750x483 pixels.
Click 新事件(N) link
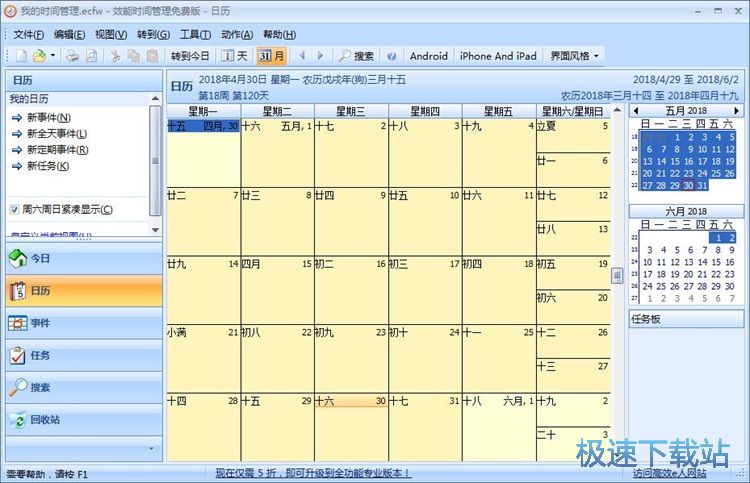[x=49, y=118]
